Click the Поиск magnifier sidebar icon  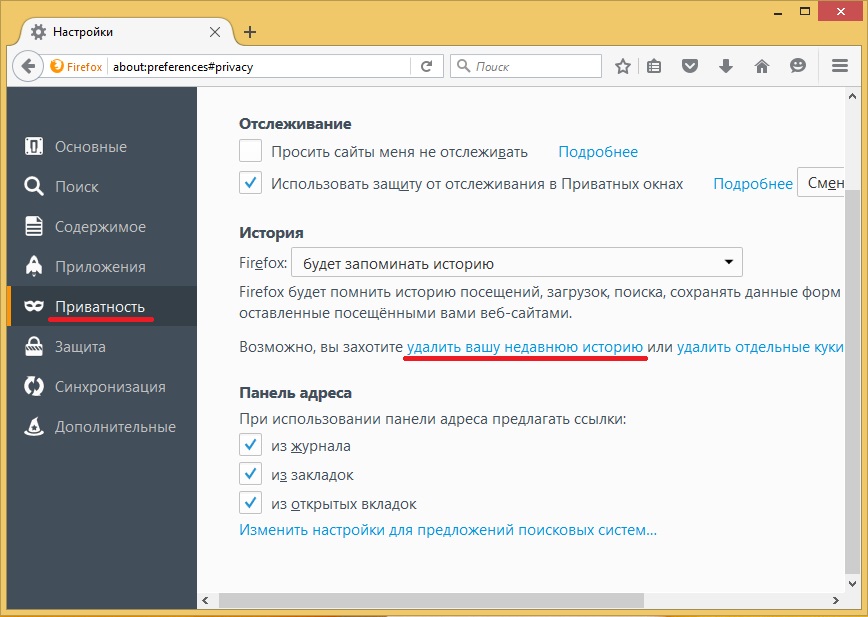click(34, 186)
